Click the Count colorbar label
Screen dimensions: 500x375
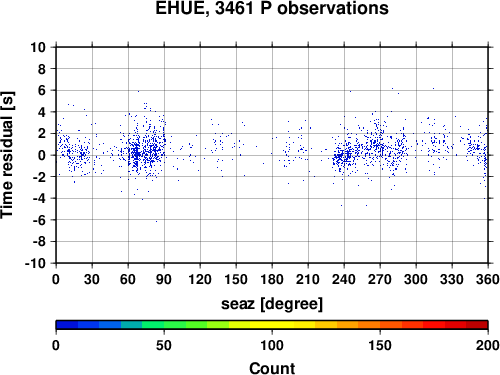pos(272,368)
